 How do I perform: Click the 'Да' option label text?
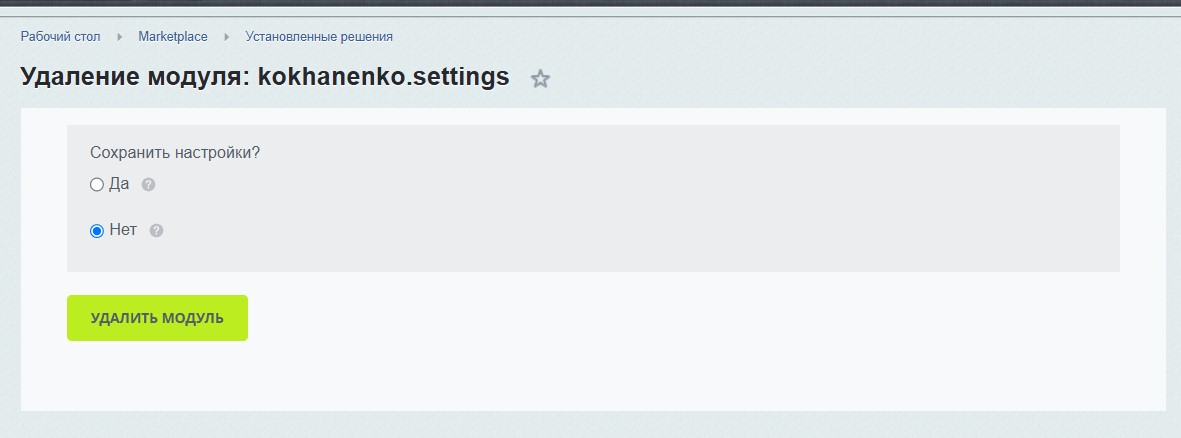tap(119, 184)
